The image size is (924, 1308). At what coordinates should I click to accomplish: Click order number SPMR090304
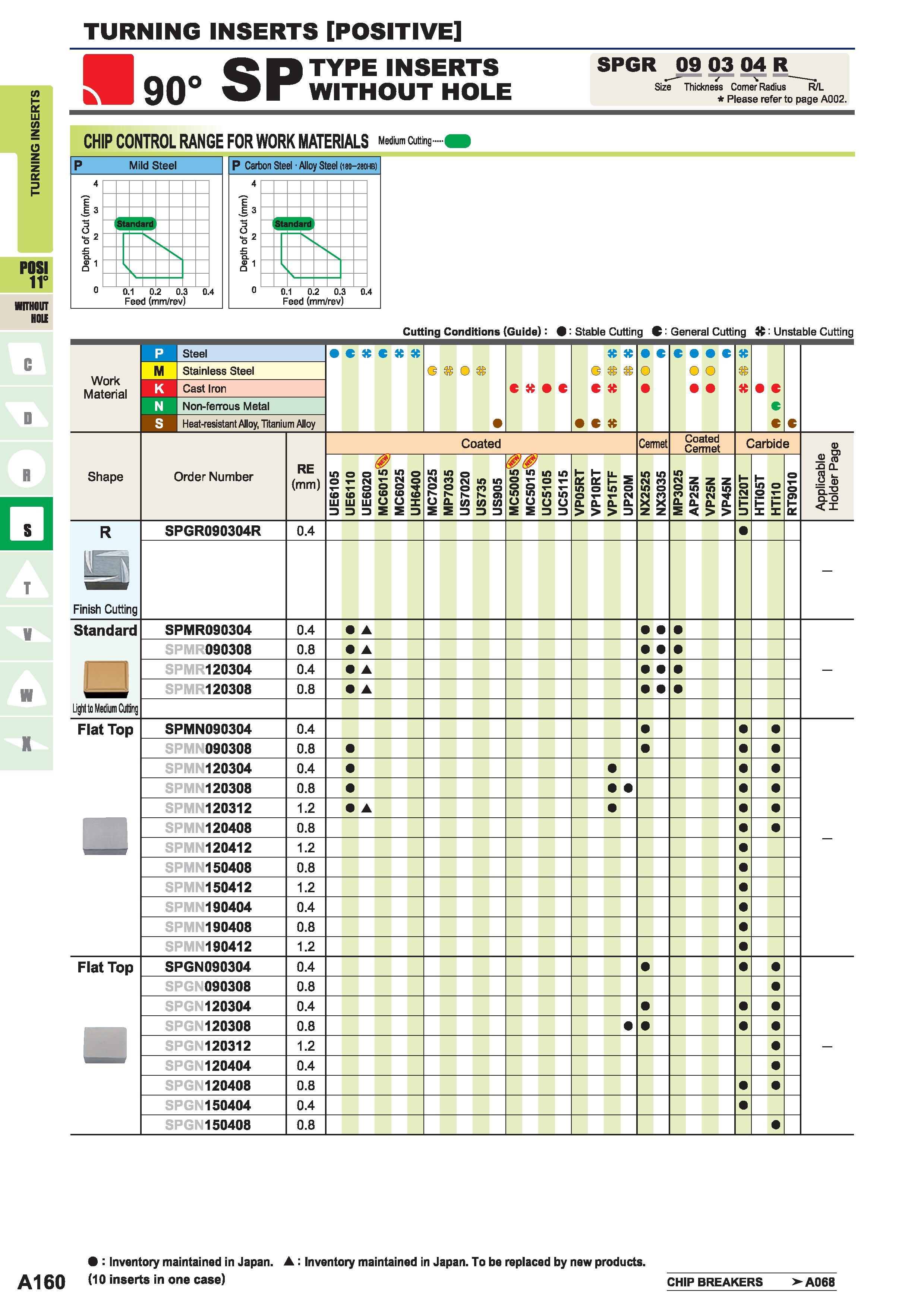(x=208, y=630)
